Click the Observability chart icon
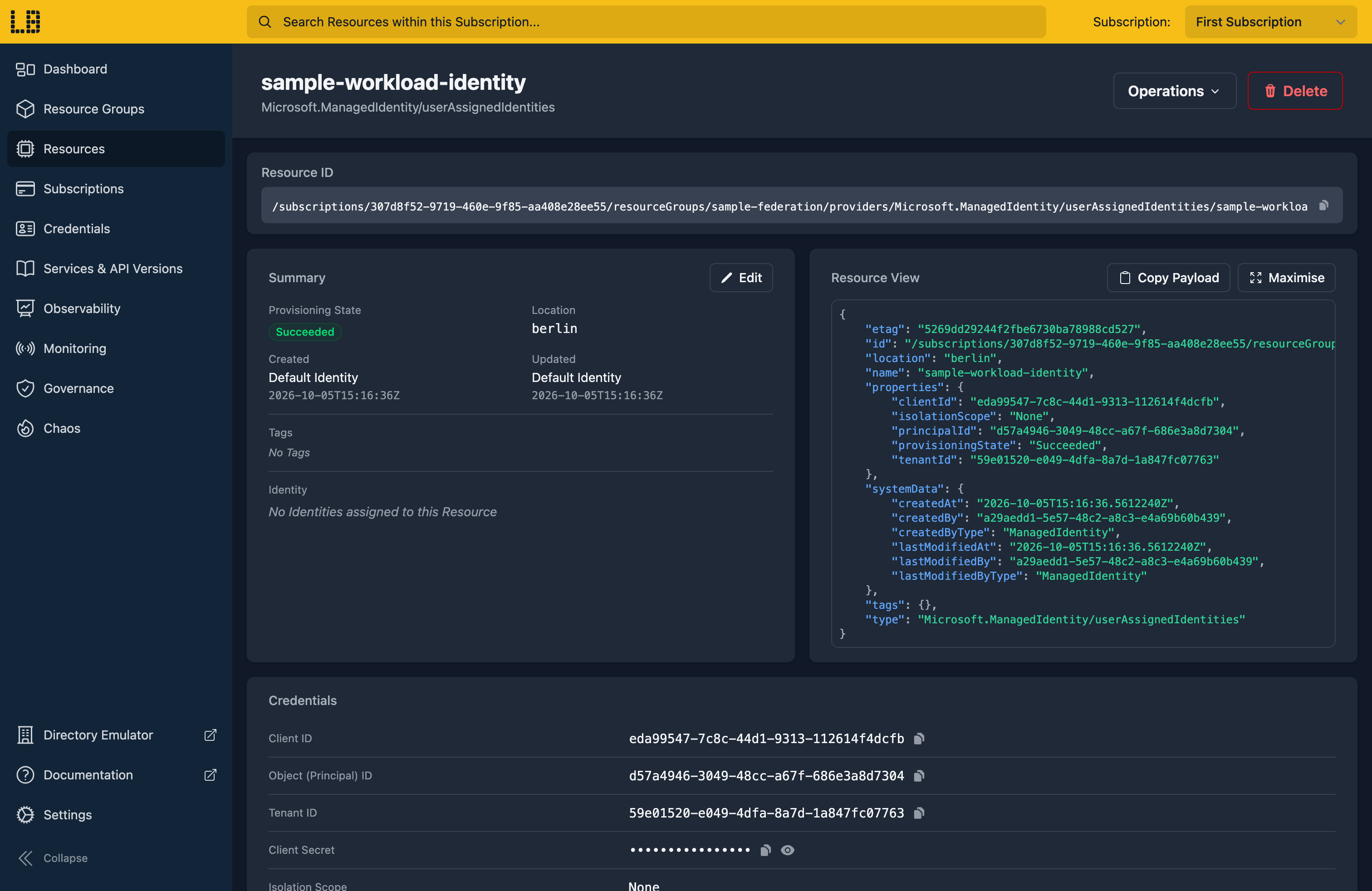This screenshot has width=1372, height=891. tap(25, 308)
